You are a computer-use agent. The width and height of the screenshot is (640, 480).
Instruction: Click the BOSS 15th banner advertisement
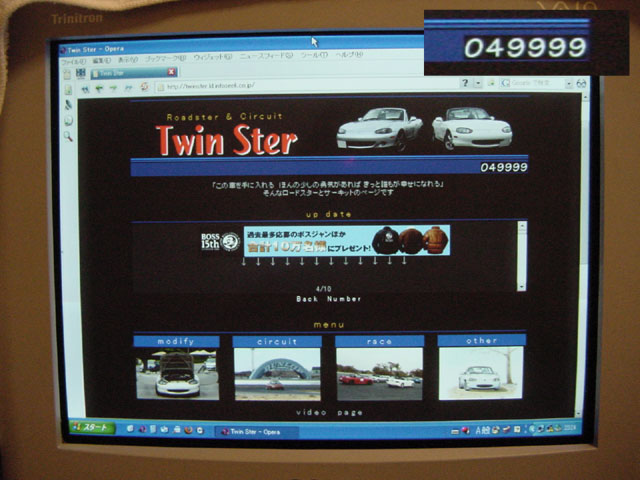[x=326, y=241]
